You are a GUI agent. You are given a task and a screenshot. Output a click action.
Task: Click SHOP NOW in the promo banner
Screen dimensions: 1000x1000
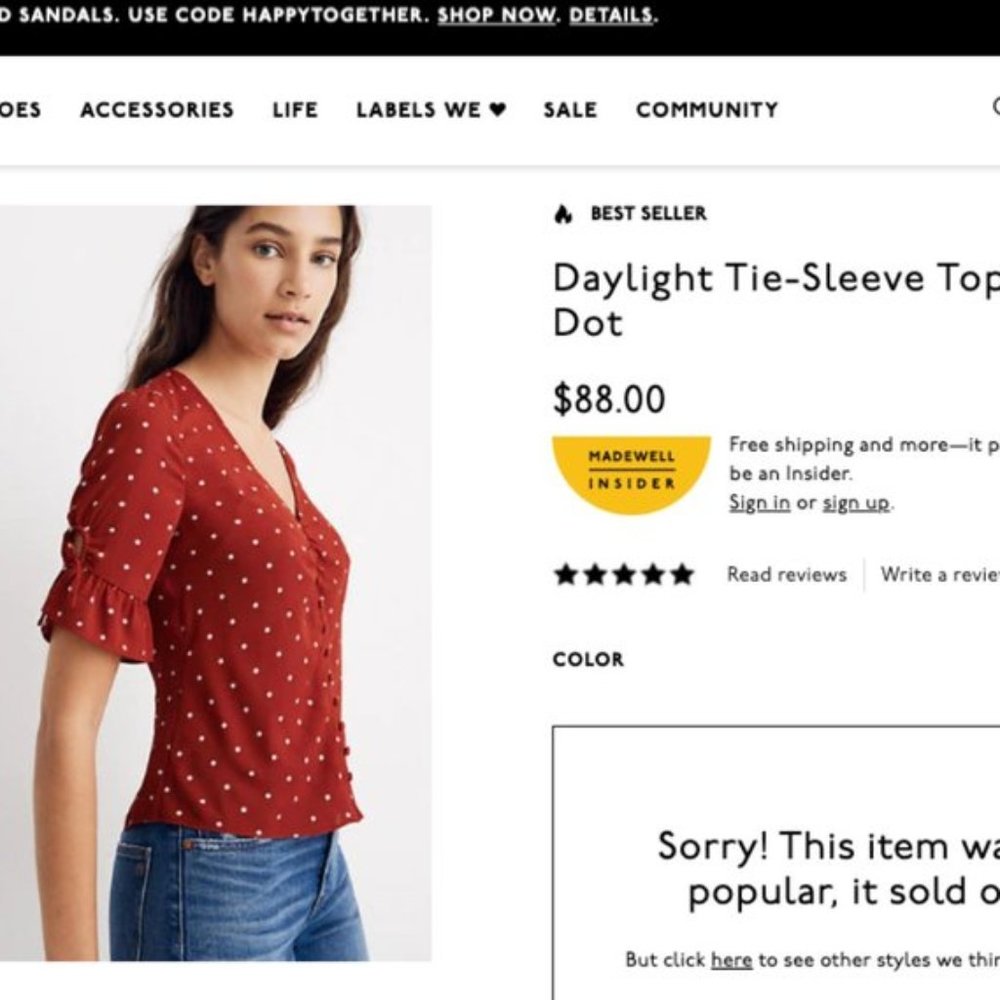click(498, 15)
